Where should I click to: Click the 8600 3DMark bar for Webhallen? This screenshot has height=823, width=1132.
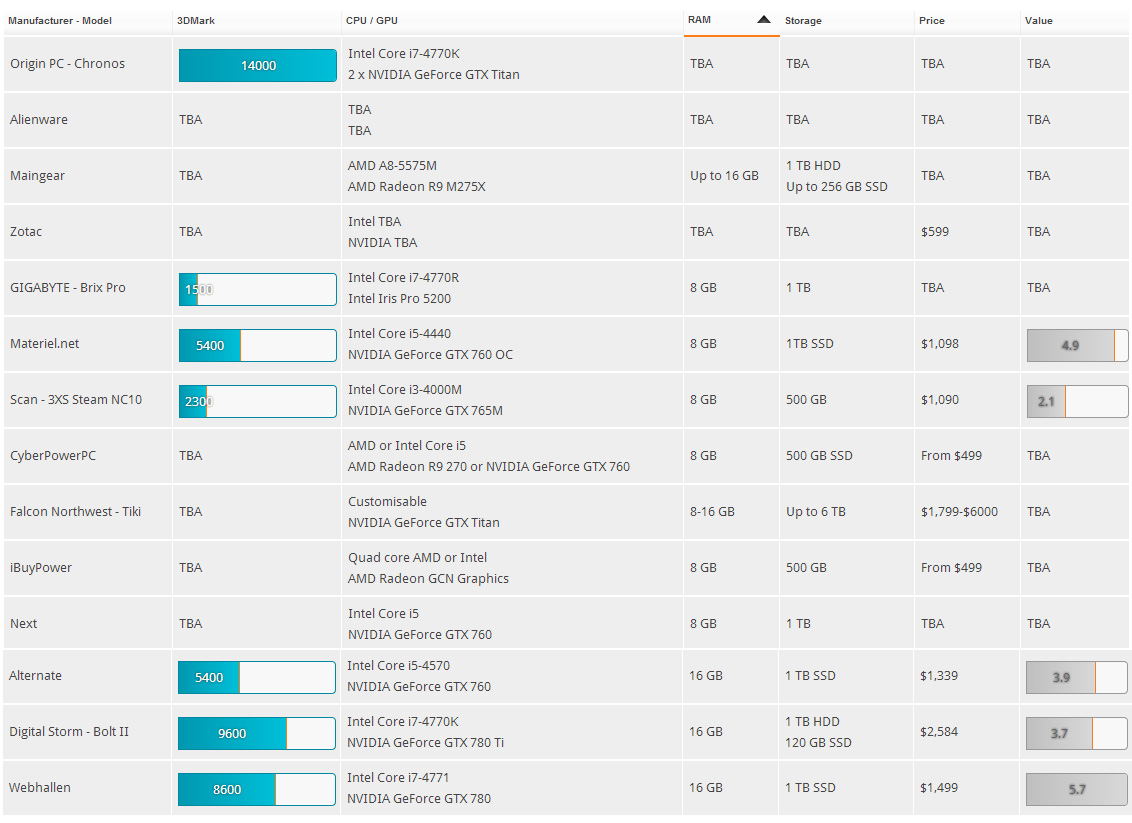257,790
